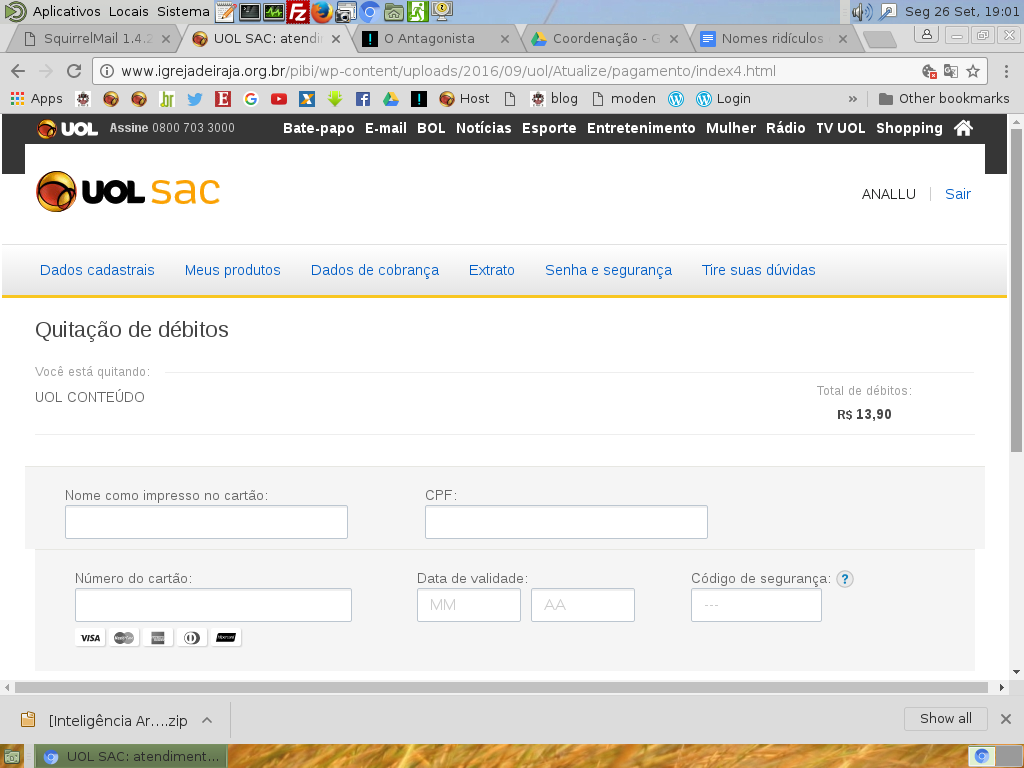1024x768 pixels.
Task: Go to UOL home via the house icon
Action: tap(963, 128)
